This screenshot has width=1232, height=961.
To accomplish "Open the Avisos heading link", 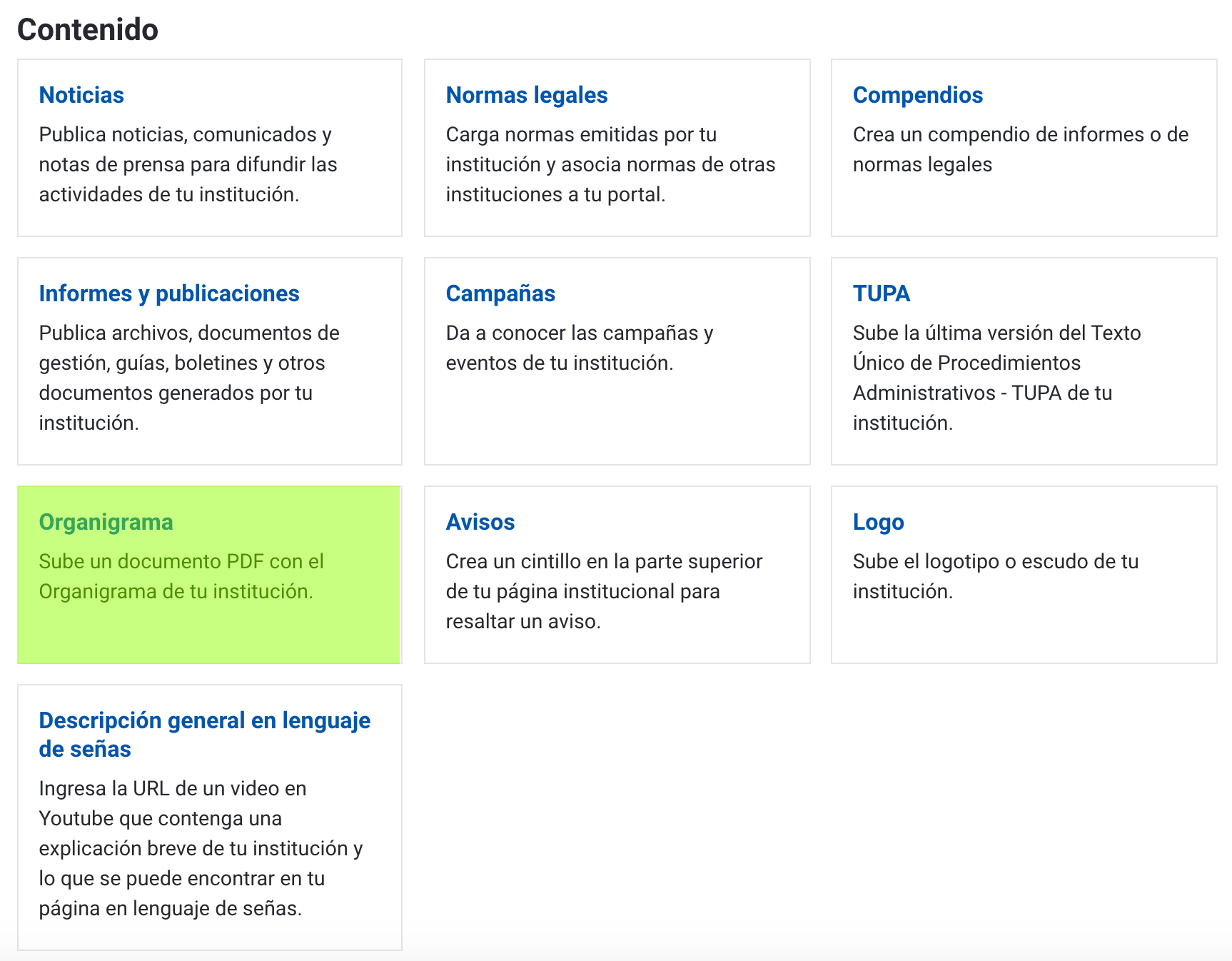I will point(480,522).
